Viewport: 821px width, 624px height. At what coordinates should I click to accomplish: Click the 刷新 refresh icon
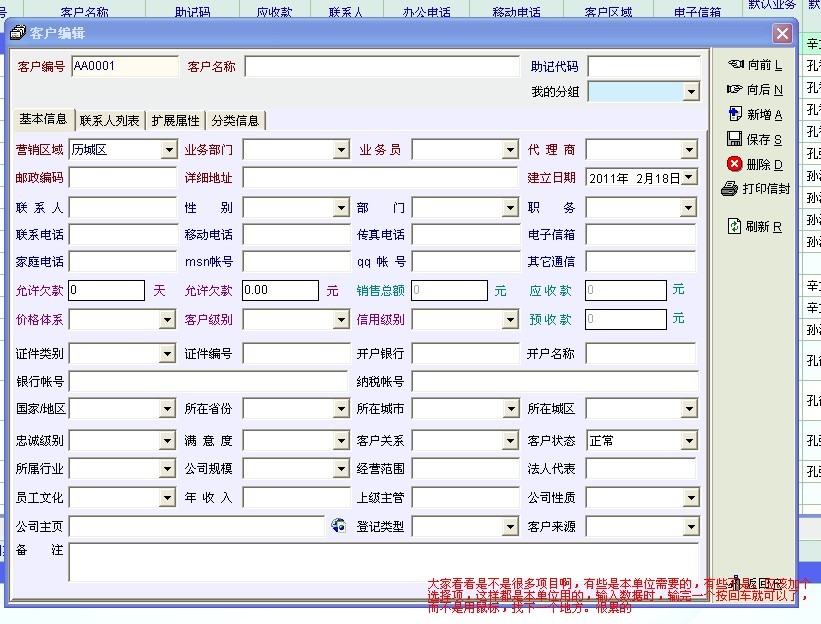tap(735, 227)
